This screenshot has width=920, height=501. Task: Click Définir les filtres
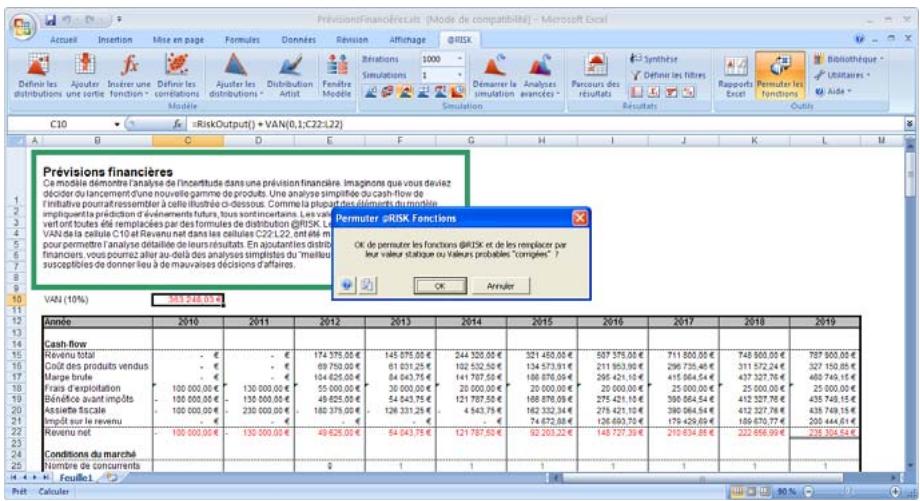[x=668, y=75]
